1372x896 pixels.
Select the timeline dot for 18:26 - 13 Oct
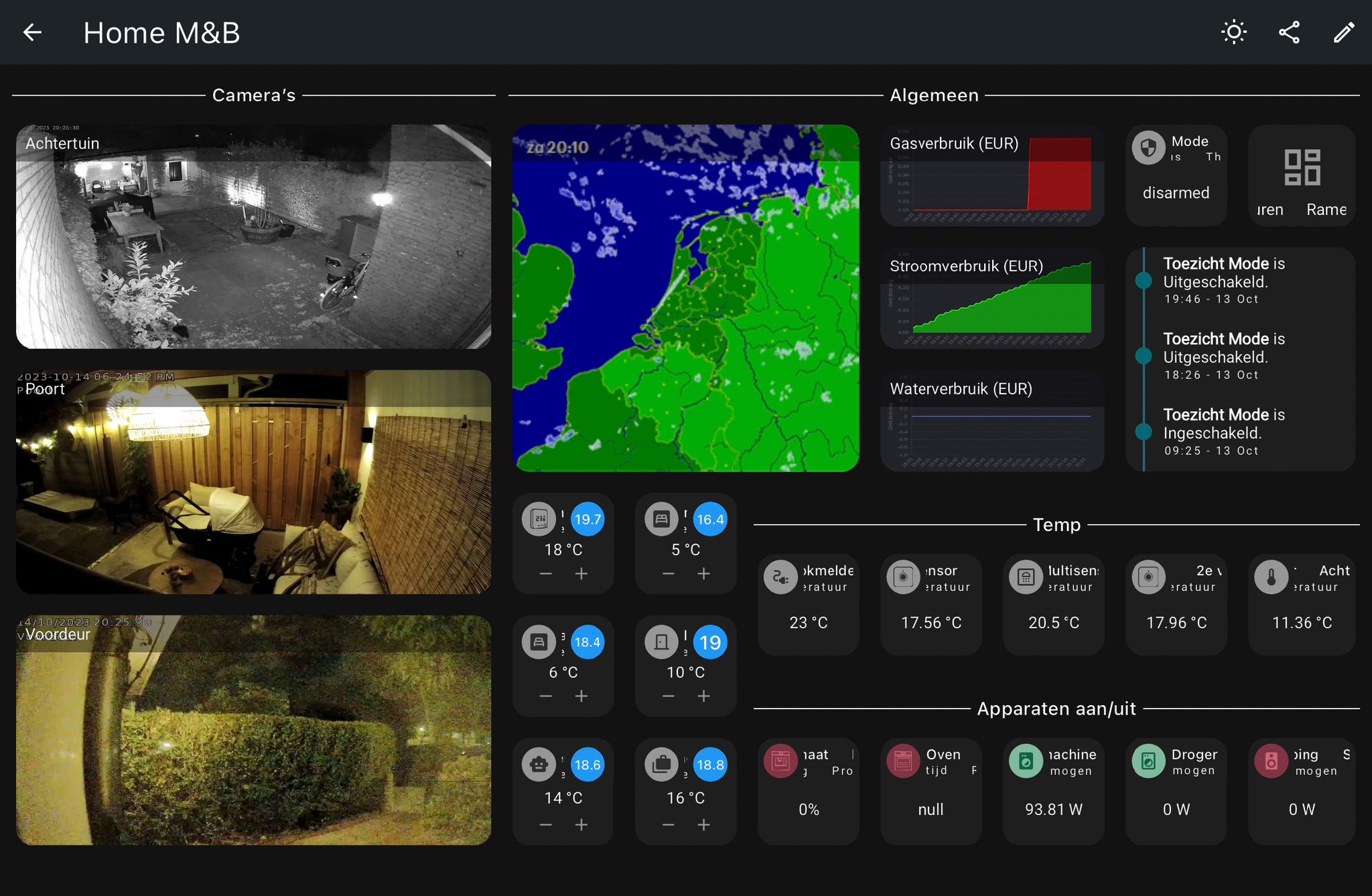click(1144, 356)
